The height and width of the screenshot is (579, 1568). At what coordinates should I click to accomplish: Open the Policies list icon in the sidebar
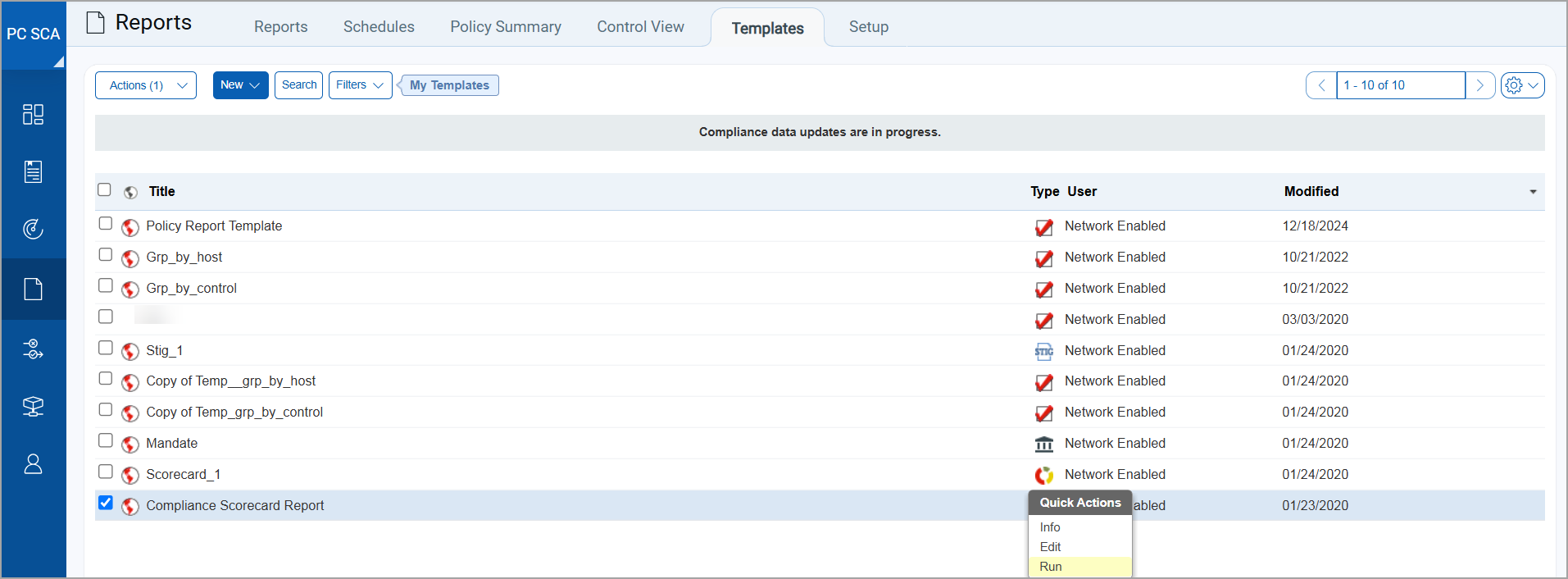[x=33, y=171]
